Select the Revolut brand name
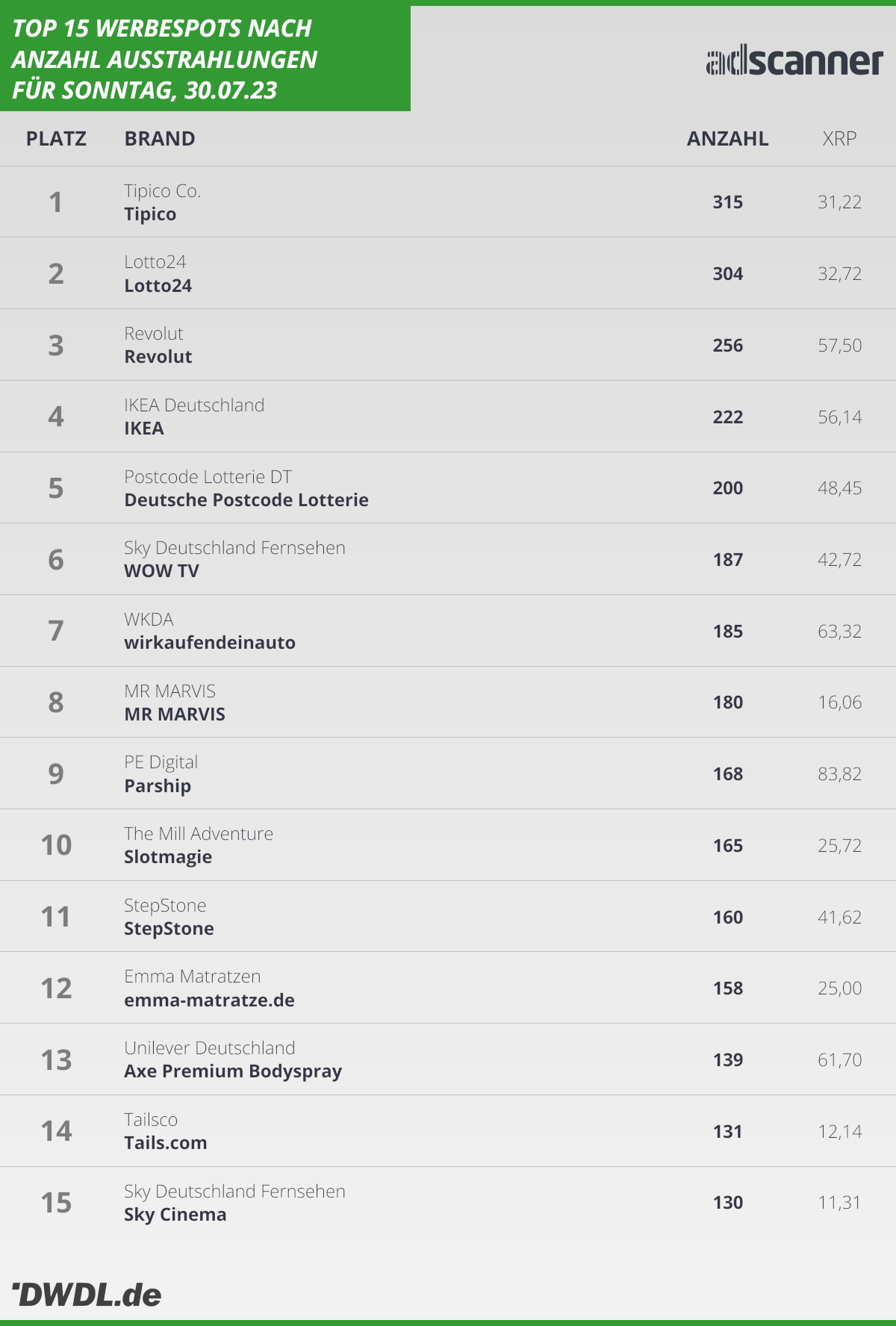The width and height of the screenshot is (896, 1326). pyautogui.click(x=158, y=357)
